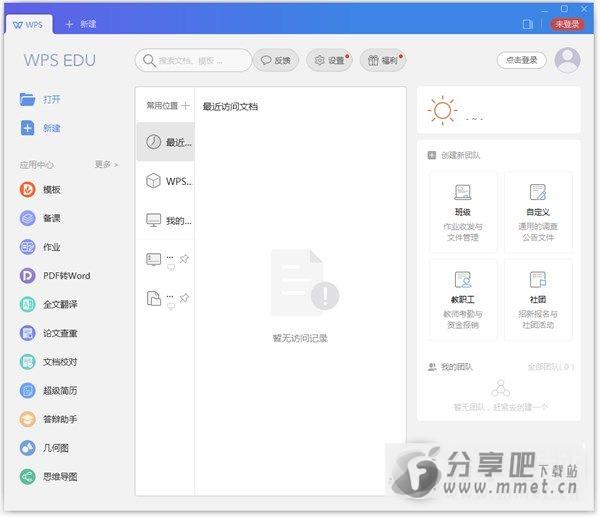Click 创建新团队 header
Screen dimensions: 600x517
click(x=453, y=155)
